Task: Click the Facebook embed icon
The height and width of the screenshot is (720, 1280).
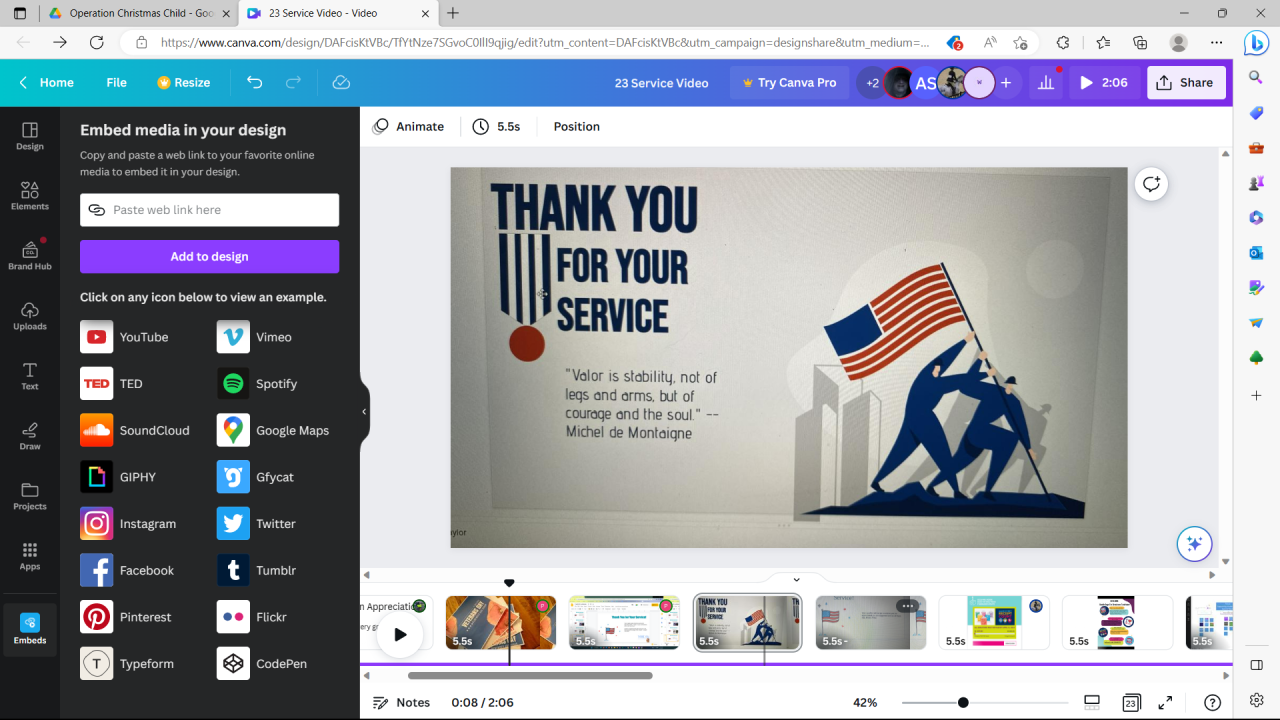Action: coord(97,570)
